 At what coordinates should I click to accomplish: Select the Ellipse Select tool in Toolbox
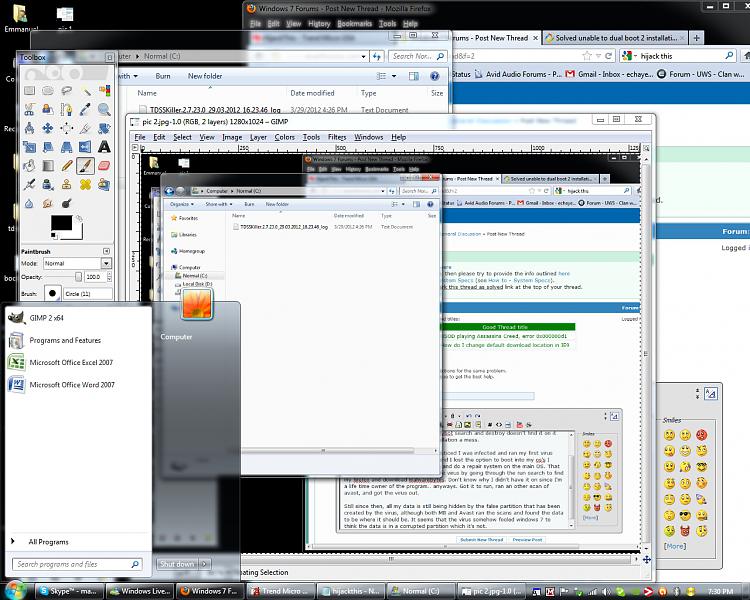(48, 90)
